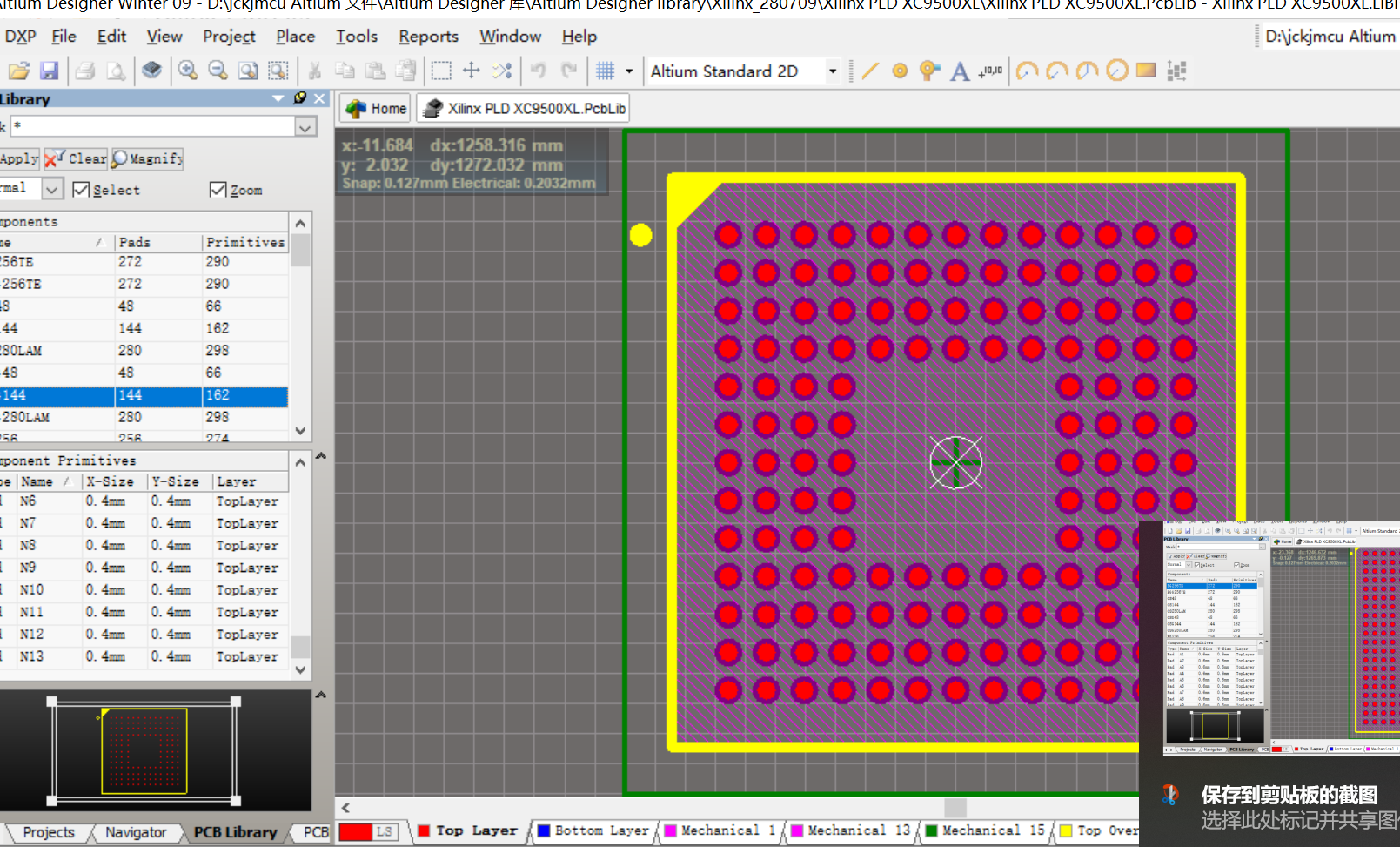Click the Apply button

click(x=19, y=158)
